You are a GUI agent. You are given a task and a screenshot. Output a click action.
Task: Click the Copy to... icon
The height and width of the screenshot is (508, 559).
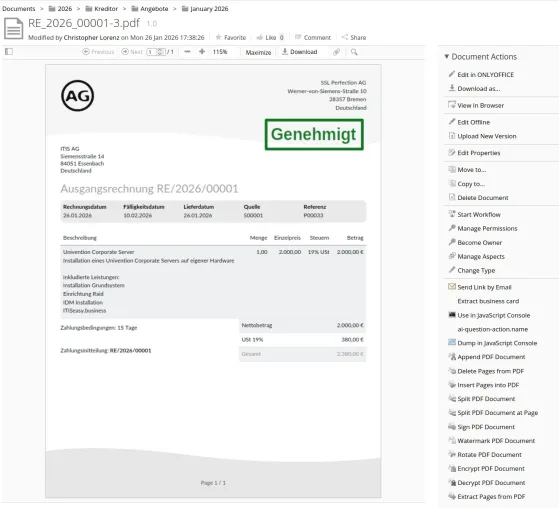click(x=452, y=184)
